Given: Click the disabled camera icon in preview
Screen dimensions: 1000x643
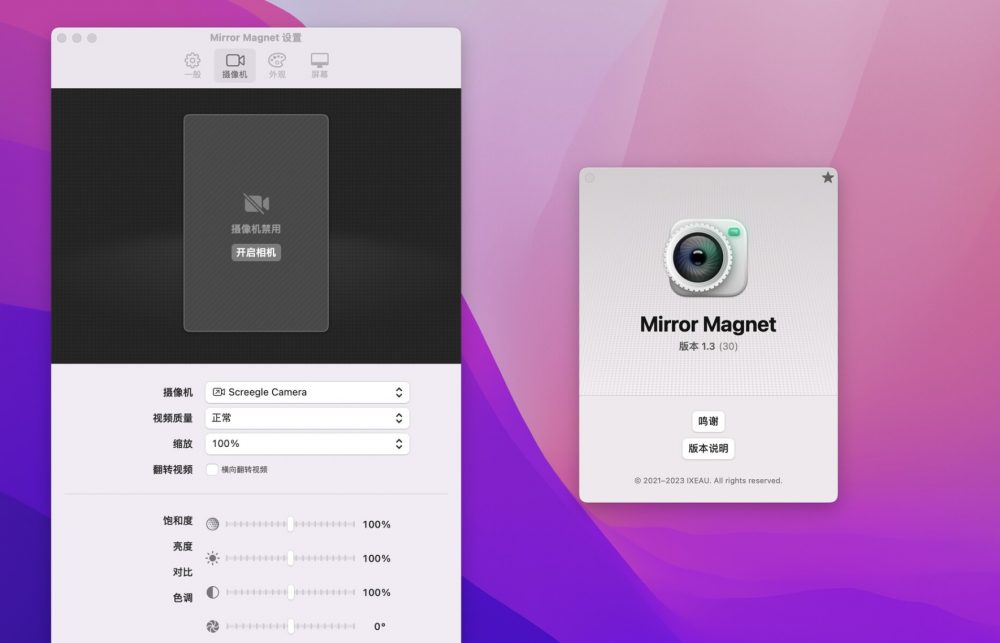Looking at the screenshot, I should 256,203.
